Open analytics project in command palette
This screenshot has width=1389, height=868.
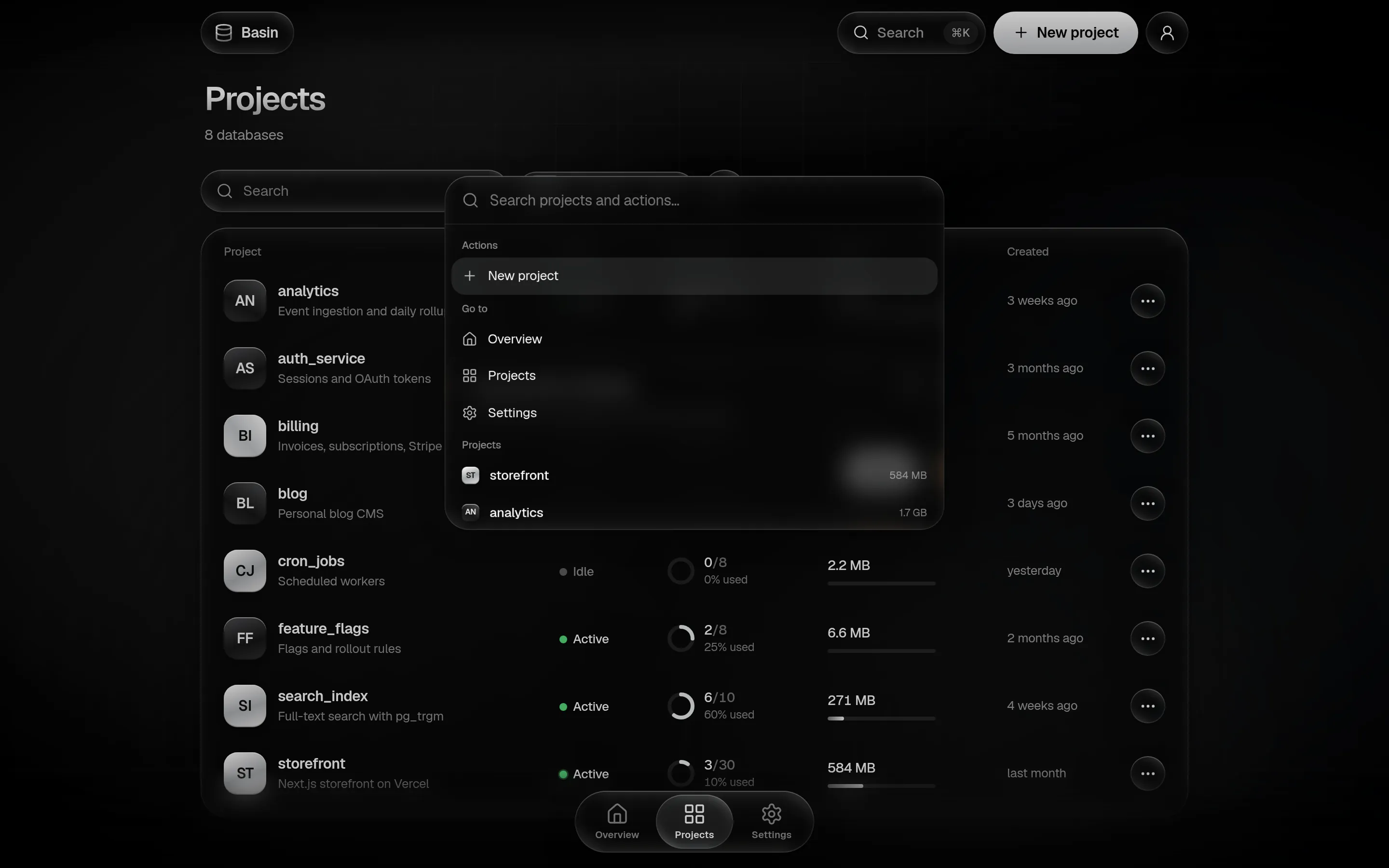pos(694,512)
